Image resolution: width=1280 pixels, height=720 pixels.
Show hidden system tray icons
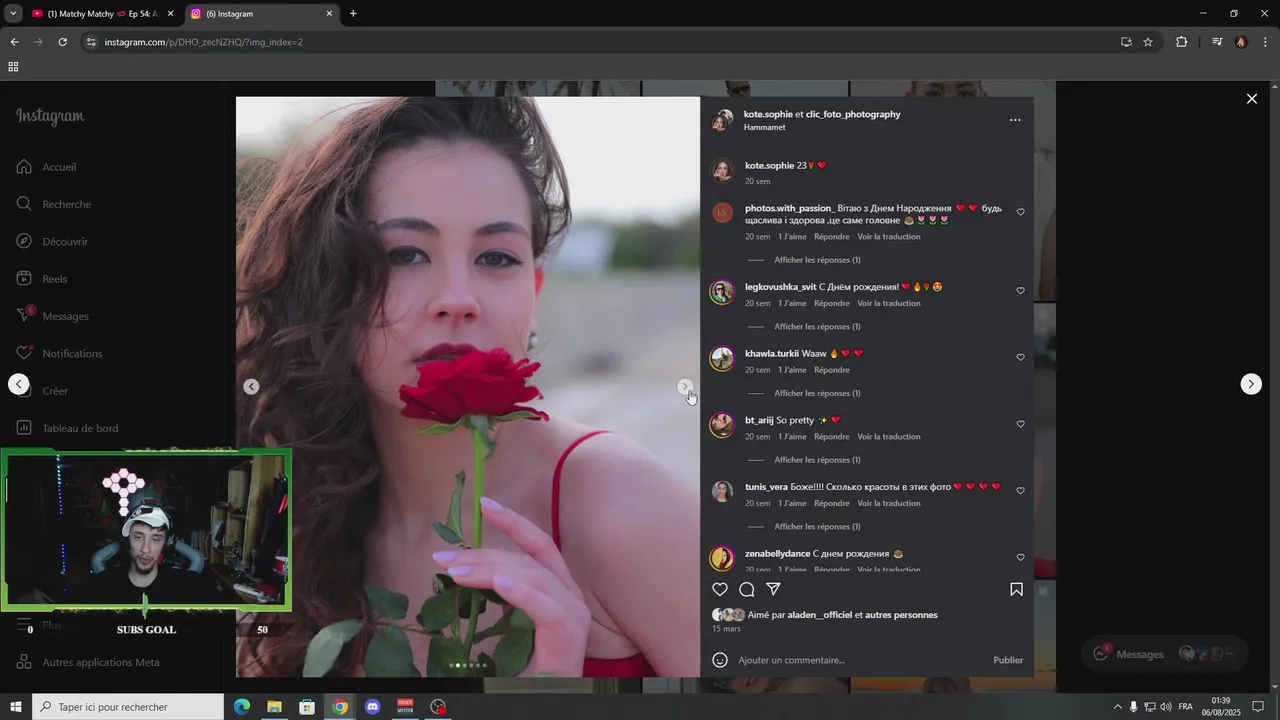tap(1118, 707)
